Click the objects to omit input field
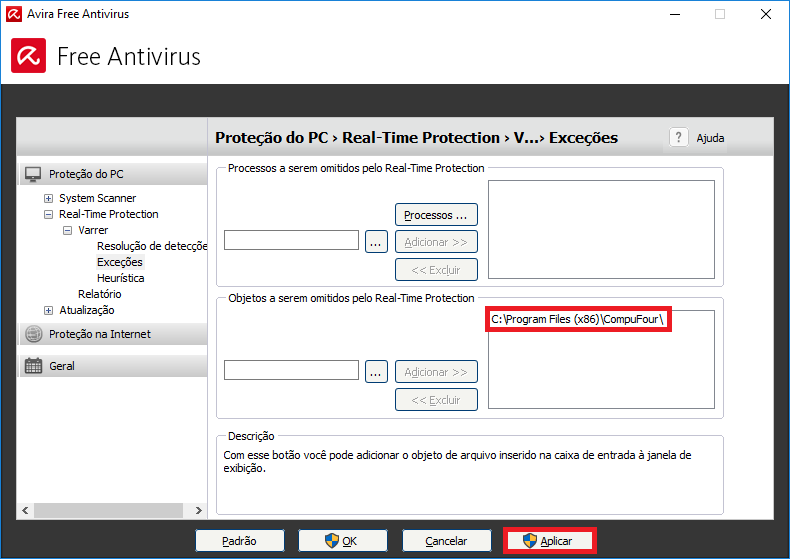The width and height of the screenshot is (790, 559). tap(291, 370)
